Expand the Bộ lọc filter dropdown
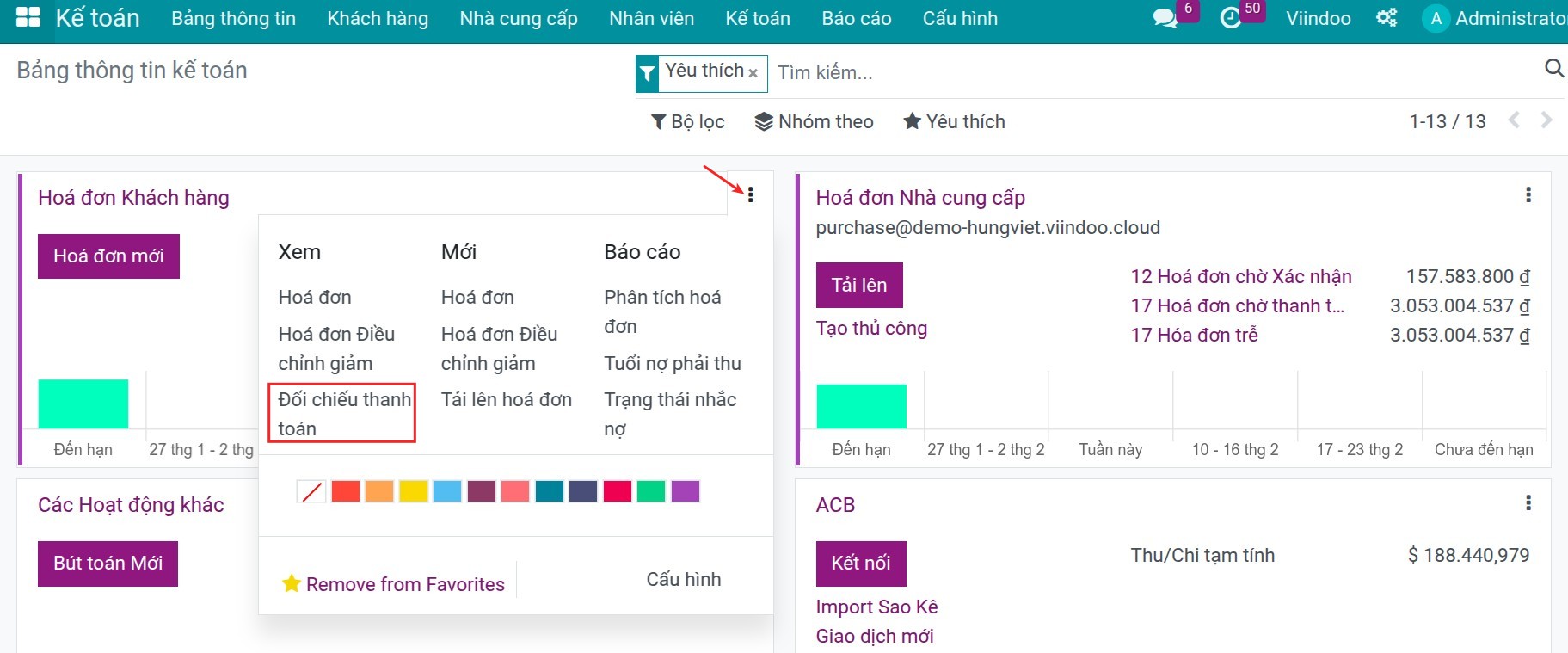 (688, 122)
